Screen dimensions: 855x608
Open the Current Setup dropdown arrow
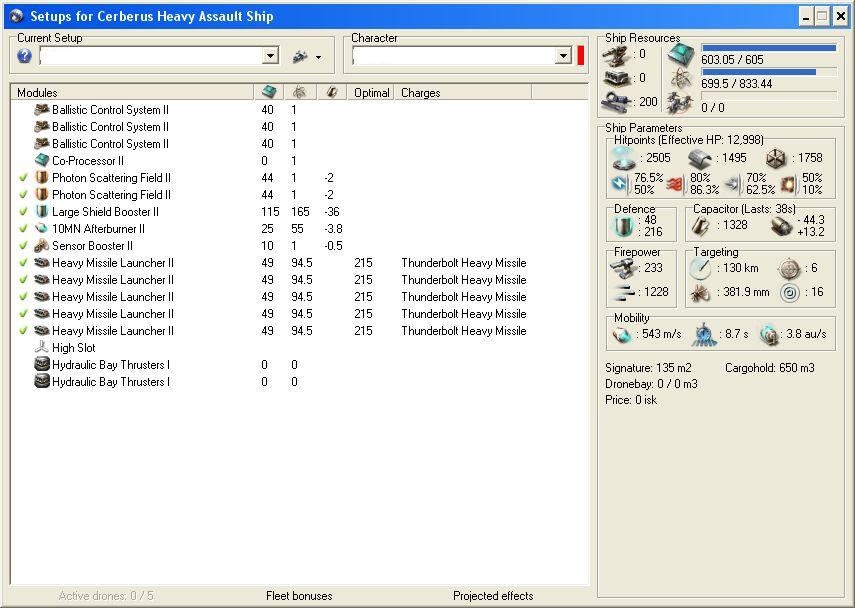tap(270, 56)
